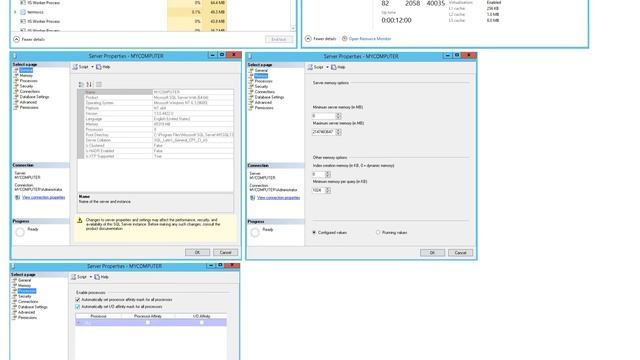Select the Server Collation row in property grid
The height and width of the screenshot is (360, 640).
159,140
